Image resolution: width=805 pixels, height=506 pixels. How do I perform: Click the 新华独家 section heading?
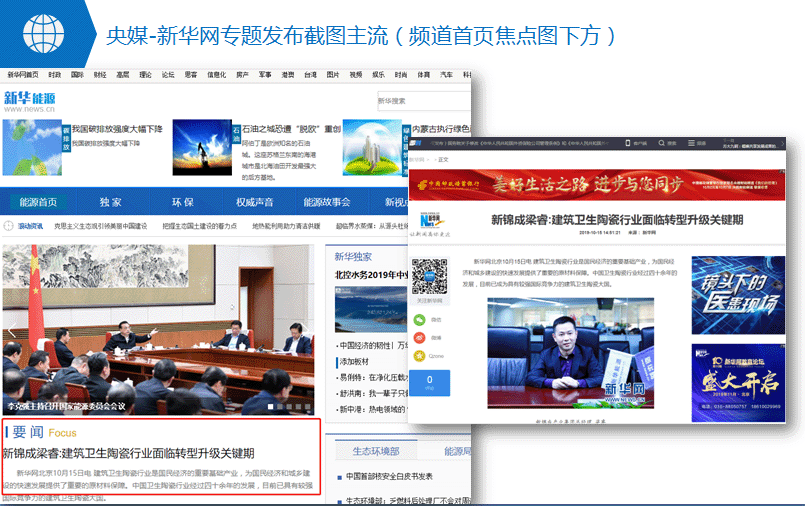pos(353,256)
